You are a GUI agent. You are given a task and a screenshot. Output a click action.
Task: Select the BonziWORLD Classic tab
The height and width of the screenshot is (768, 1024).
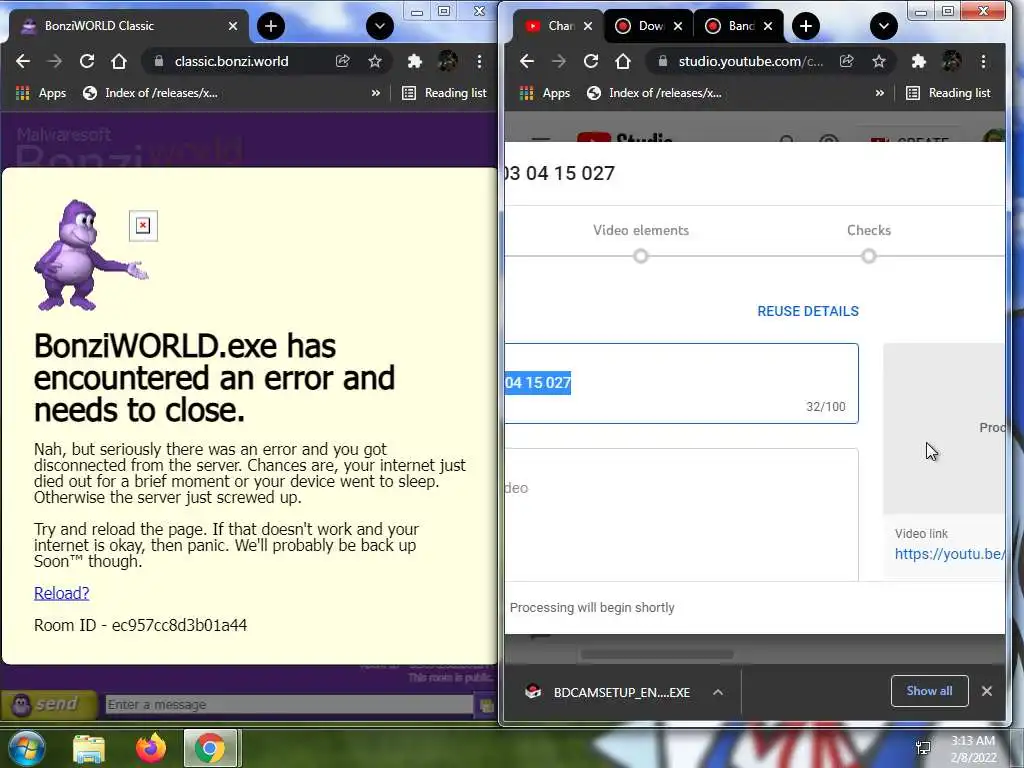coord(127,26)
